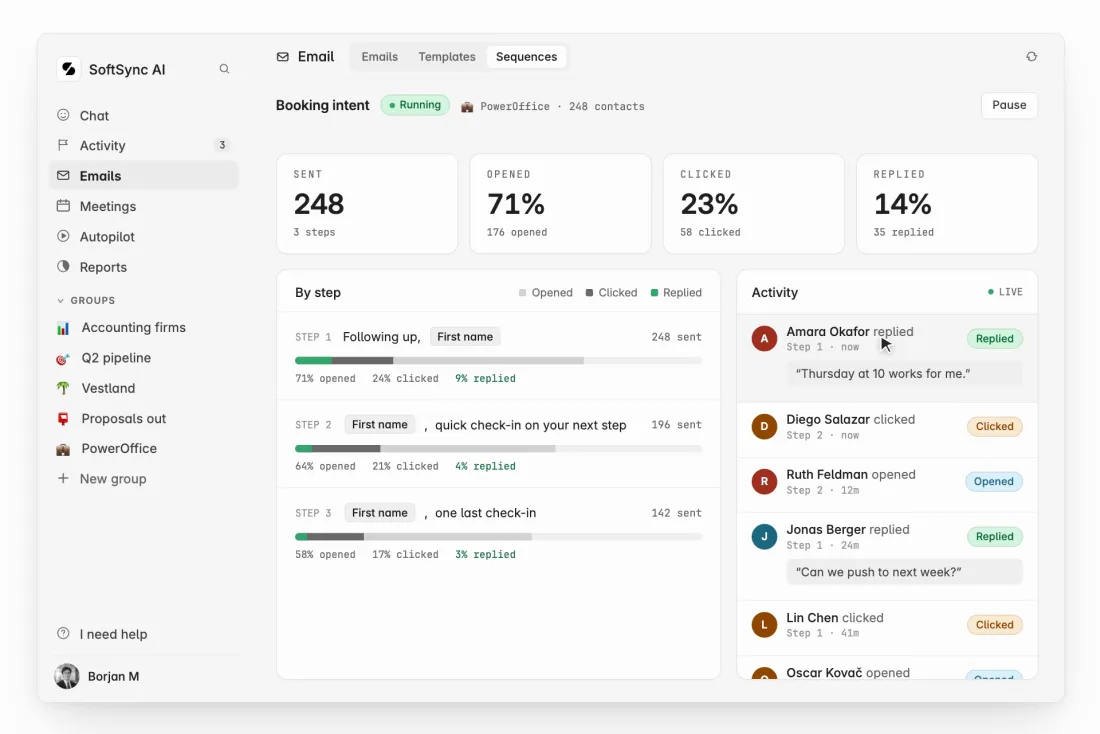Click the First name tag in Step 2

[380, 425]
